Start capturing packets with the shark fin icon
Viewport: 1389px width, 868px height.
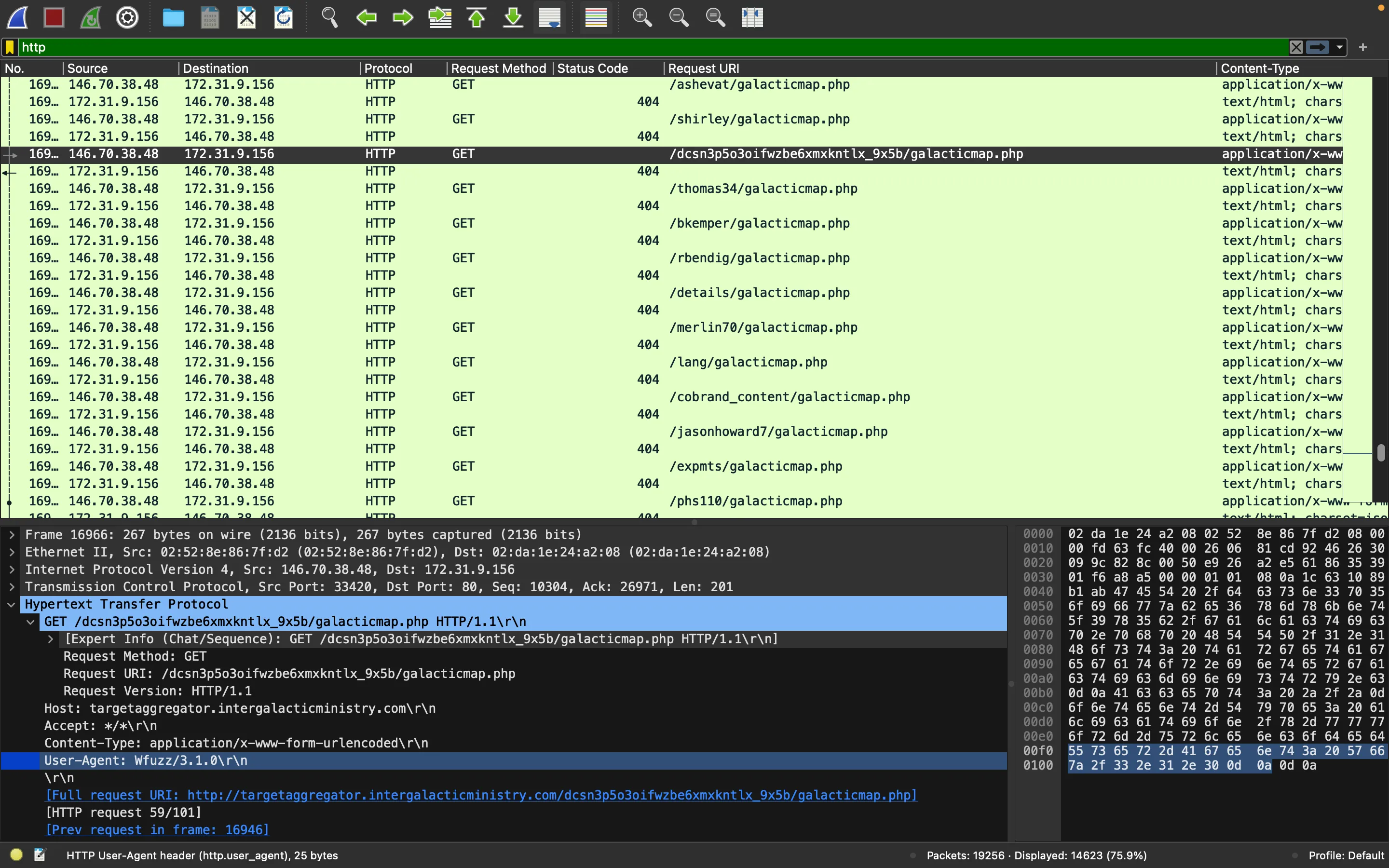tap(18, 17)
